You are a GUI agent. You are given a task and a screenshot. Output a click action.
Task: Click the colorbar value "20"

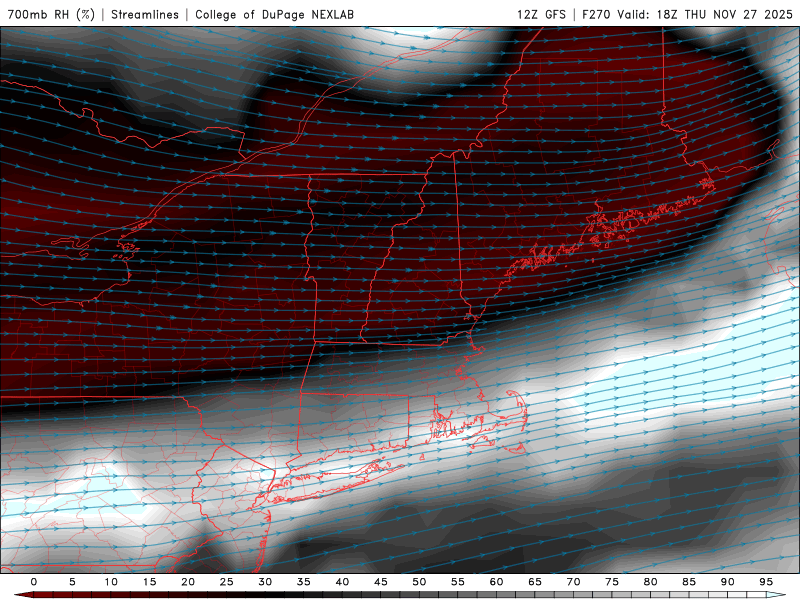point(188,582)
